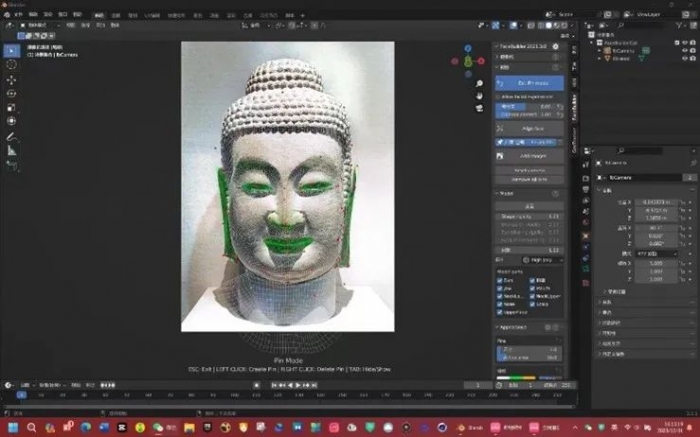The width and height of the screenshot is (700, 437).
Task: Choose the Transform tool
Action: [12, 121]
